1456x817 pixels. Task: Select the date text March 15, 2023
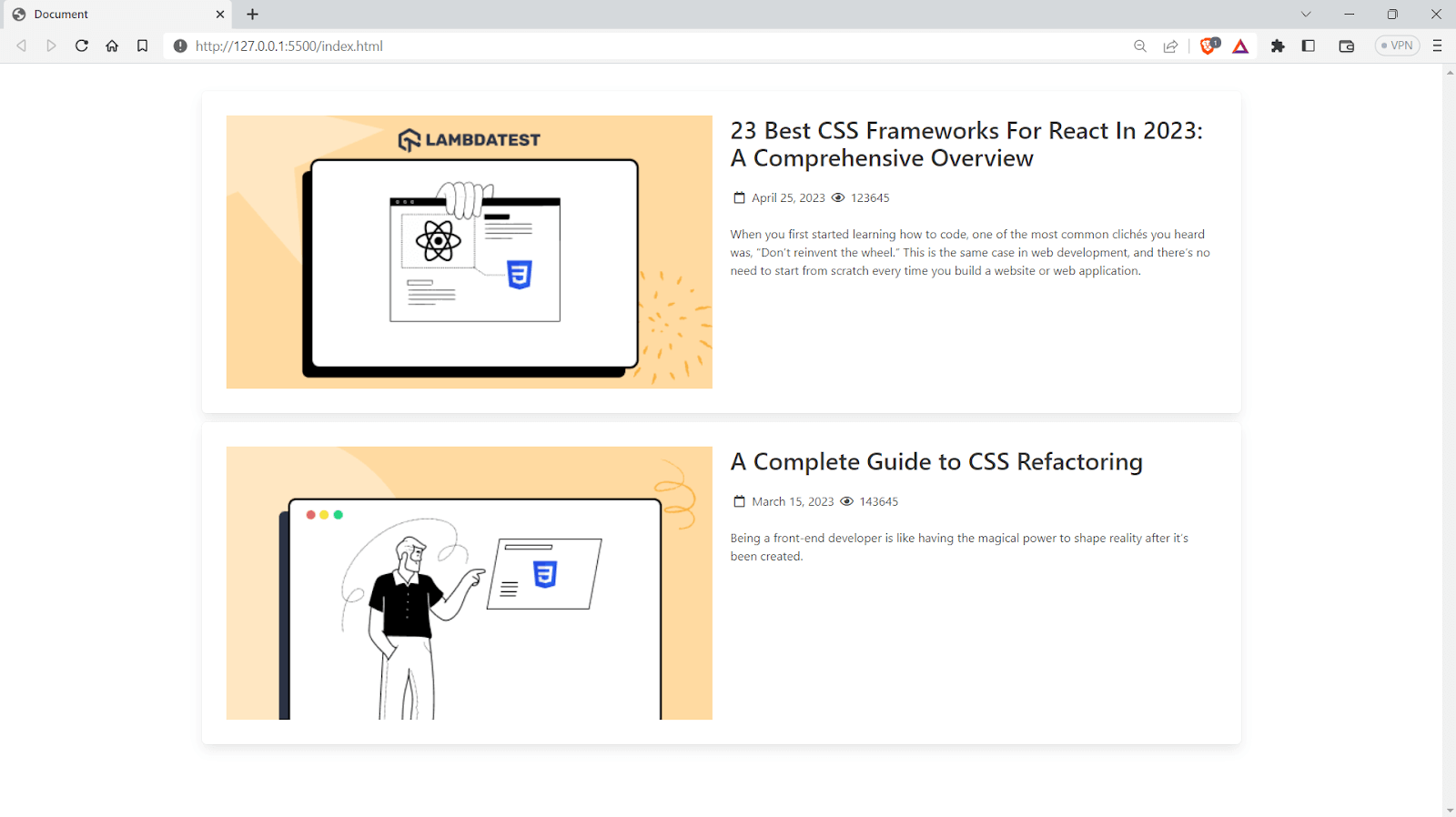tap(793, 501)
